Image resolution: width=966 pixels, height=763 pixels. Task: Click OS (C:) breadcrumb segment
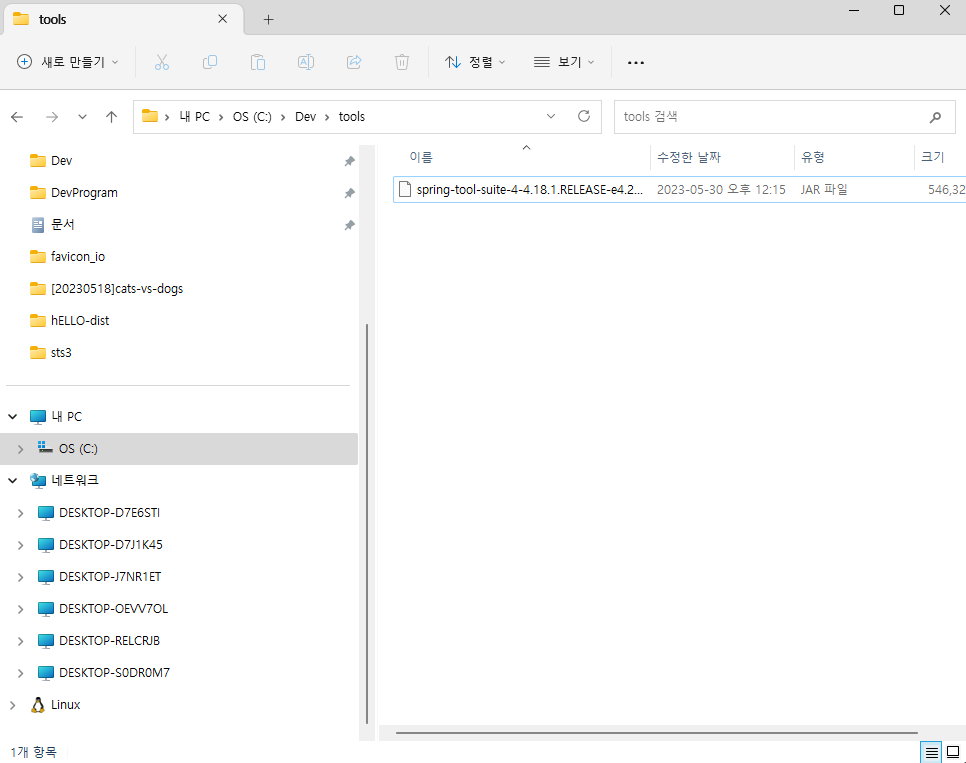tap(252, 116)
